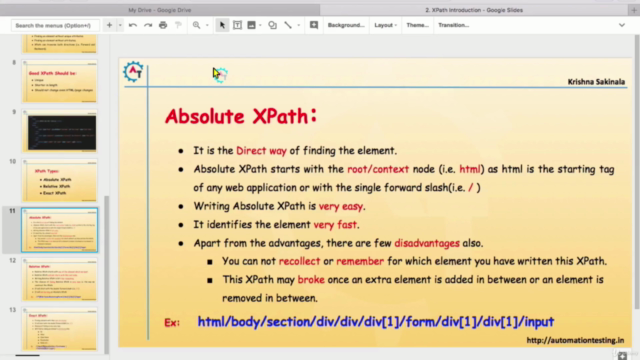Click the Redo arrow icon
640x360 pixels.
click(x=148, y=25)
